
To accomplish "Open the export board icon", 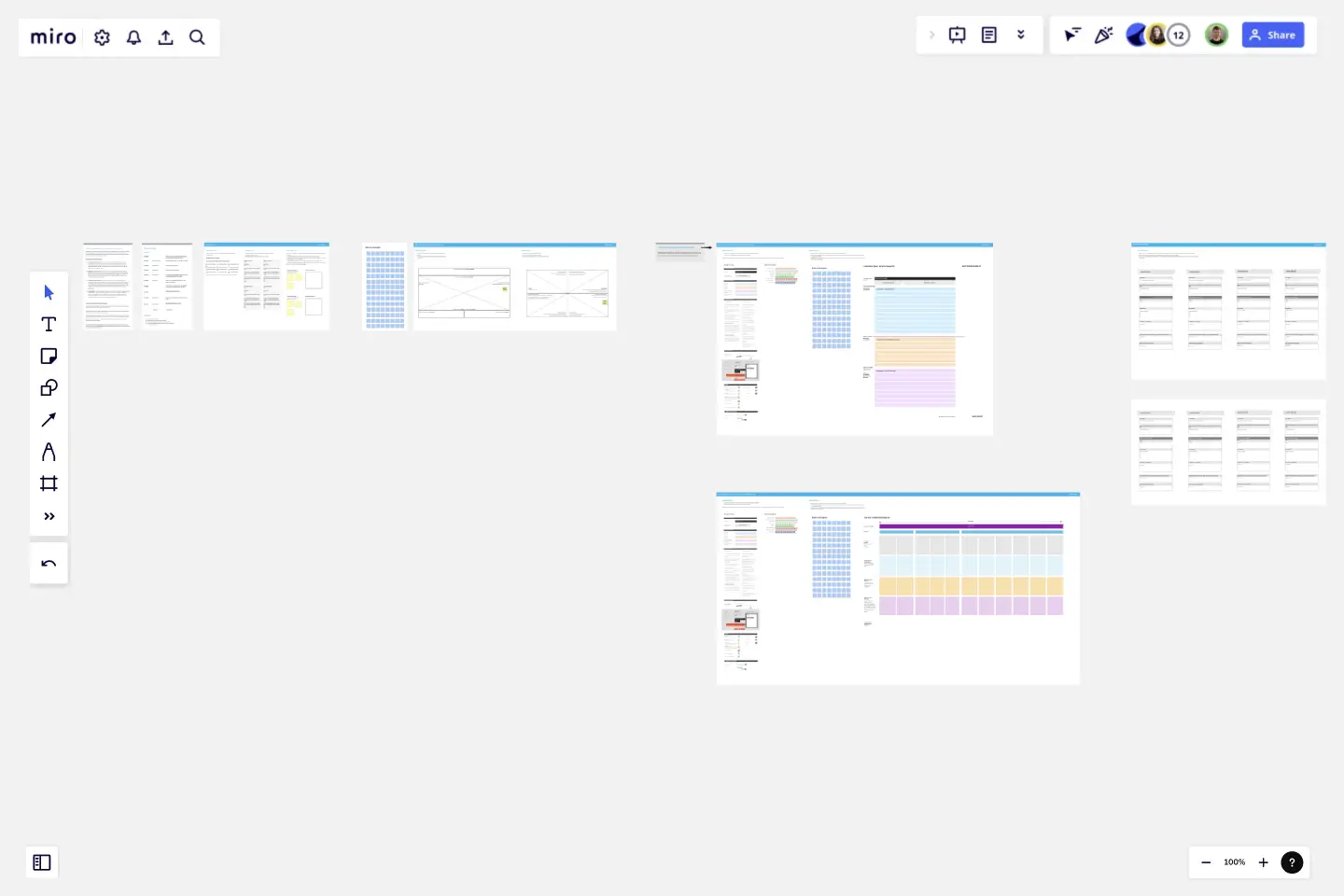I will (165, 37).
